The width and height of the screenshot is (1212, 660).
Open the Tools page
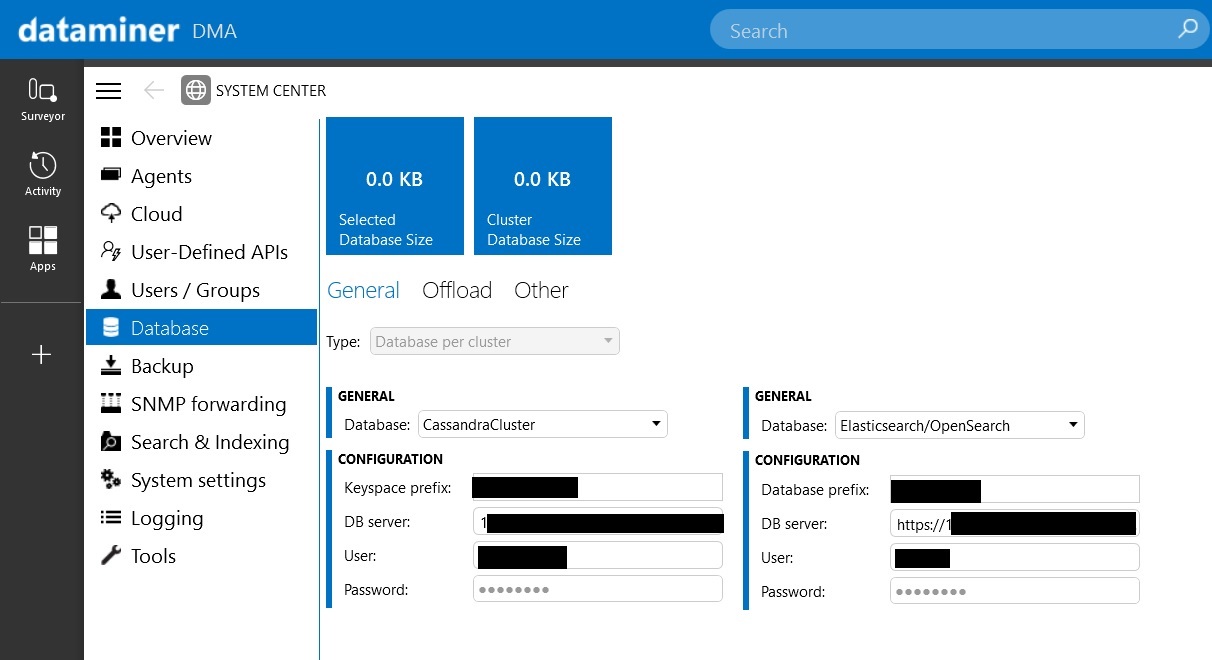[x=201, y=556]
